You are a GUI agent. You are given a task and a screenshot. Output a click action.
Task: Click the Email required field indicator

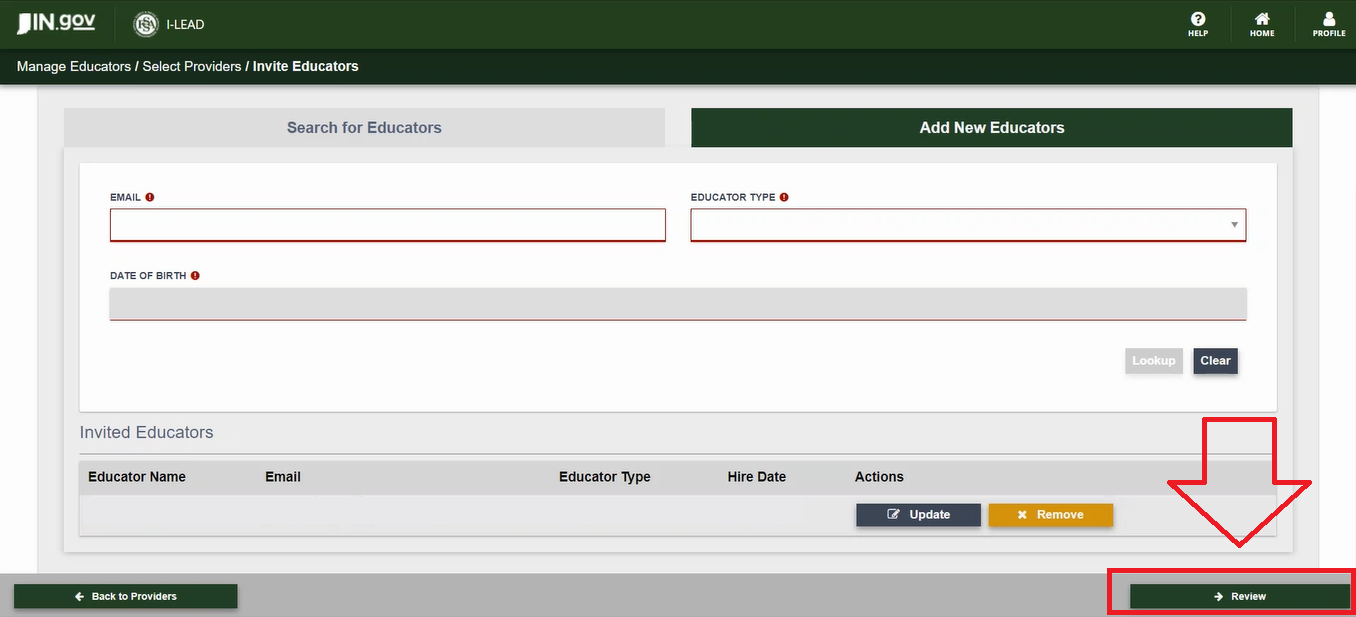[150, 197]
